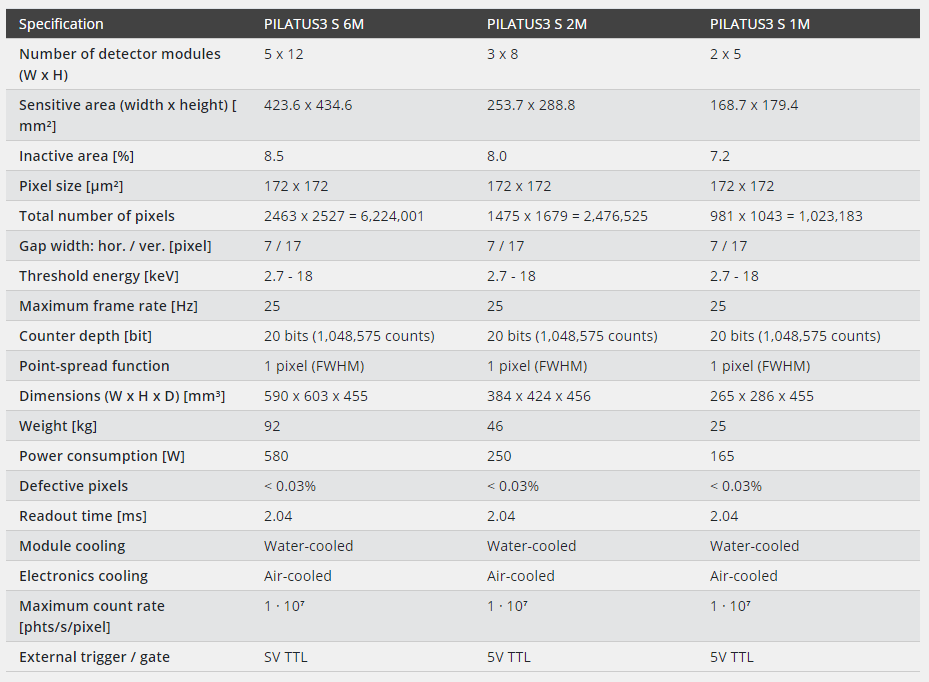Click the Electronics cooling row label

[84, 576]
